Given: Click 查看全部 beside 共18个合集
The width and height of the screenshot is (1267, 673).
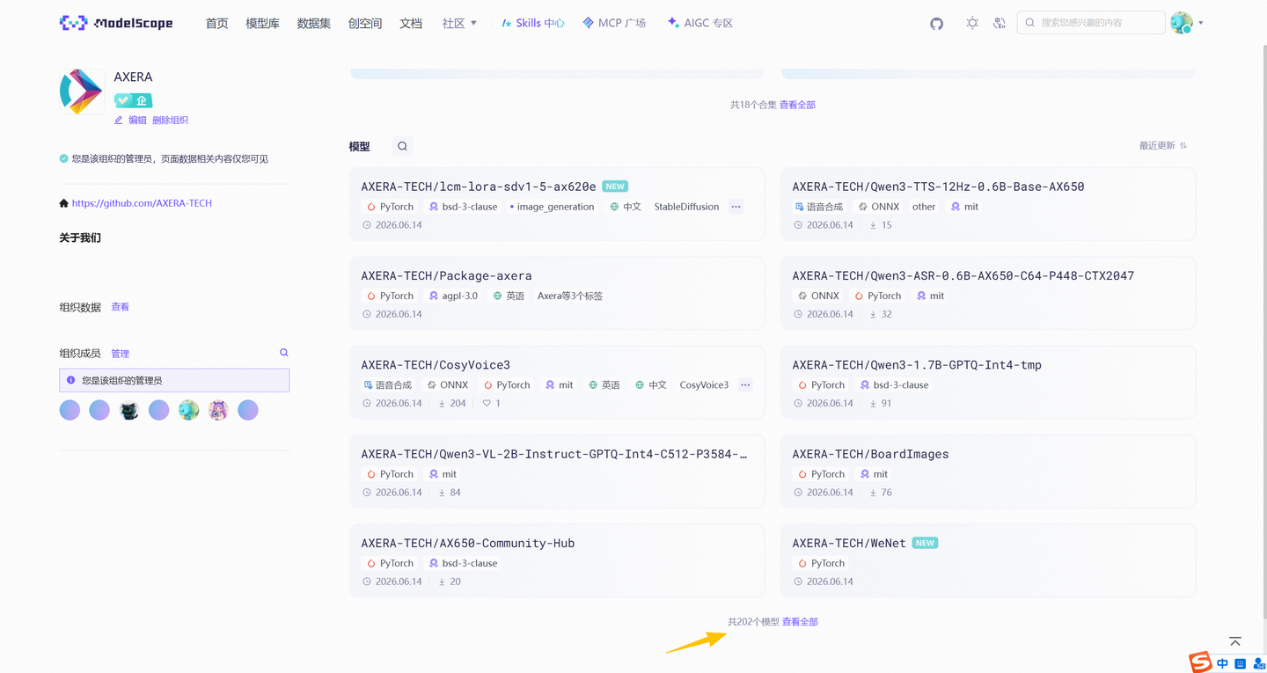Looking at the screenshot, I should [797, 105].
